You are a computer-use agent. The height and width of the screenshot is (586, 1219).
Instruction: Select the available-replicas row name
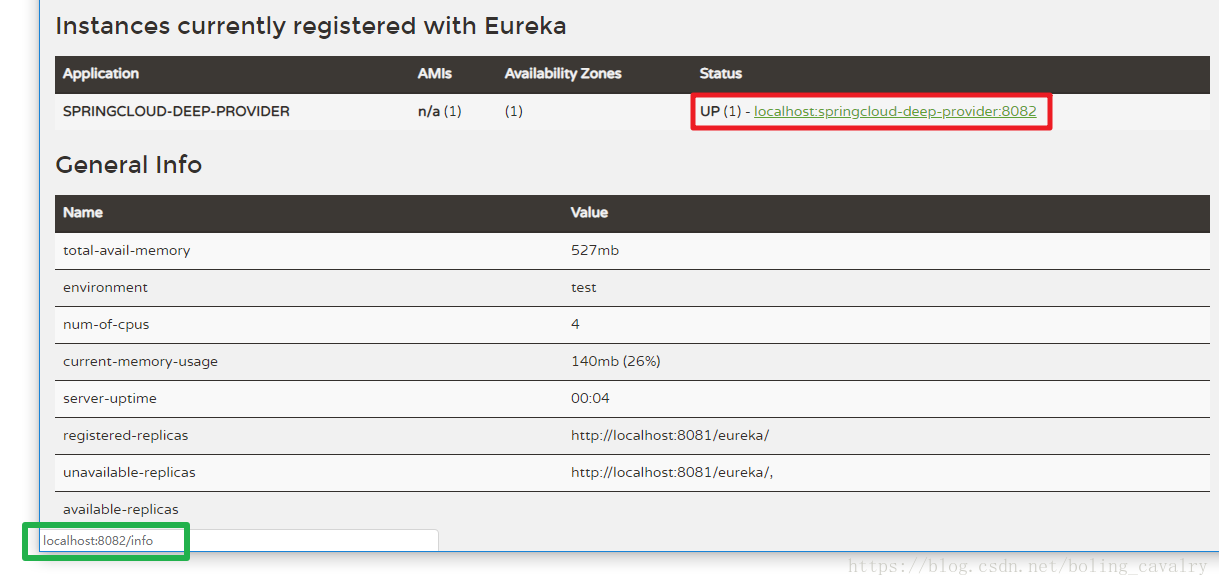coord(121,509)
